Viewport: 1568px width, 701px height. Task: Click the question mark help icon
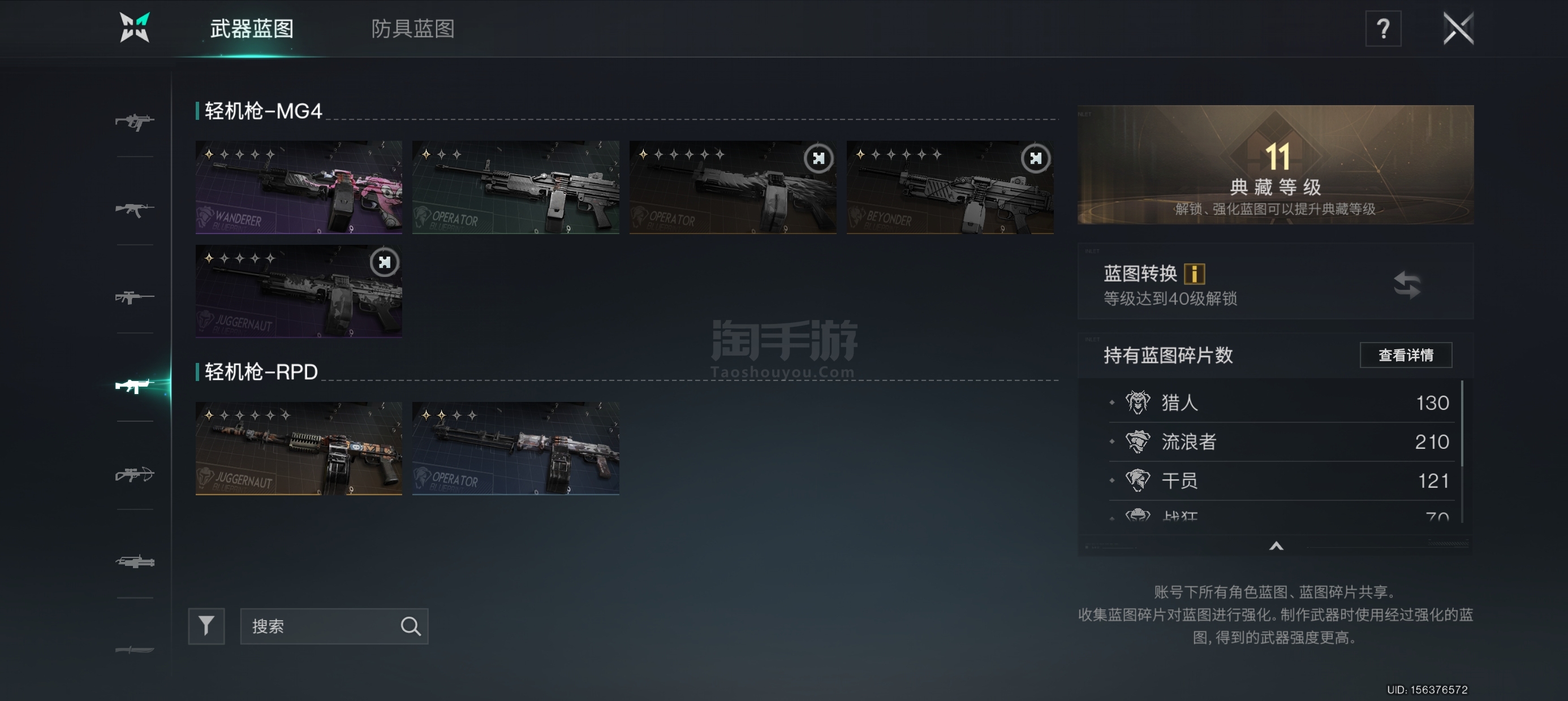coord(1383,29)
